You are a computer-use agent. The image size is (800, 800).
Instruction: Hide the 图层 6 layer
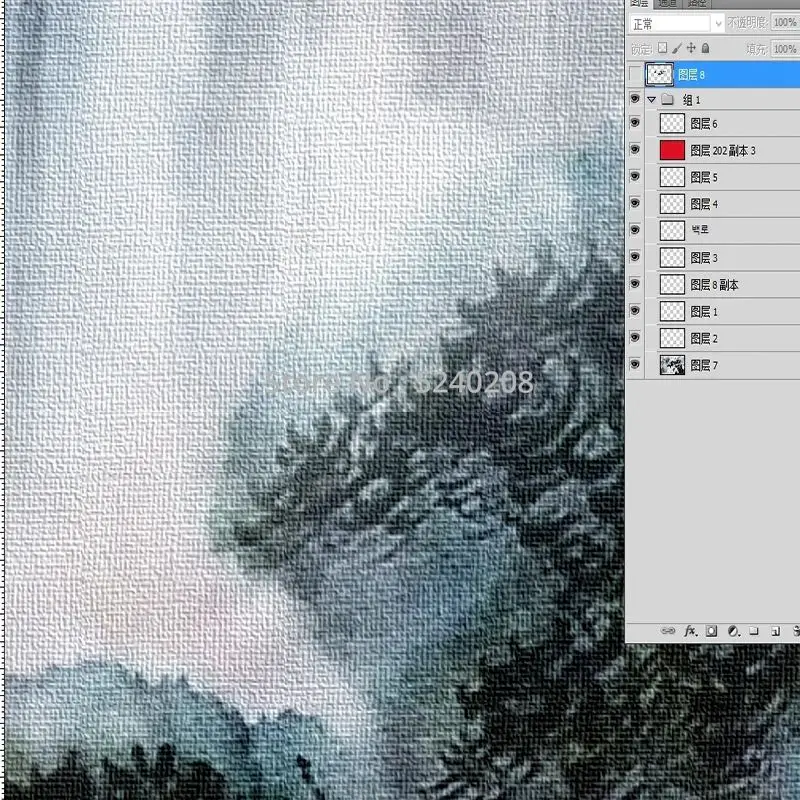[x=635, y=123]
